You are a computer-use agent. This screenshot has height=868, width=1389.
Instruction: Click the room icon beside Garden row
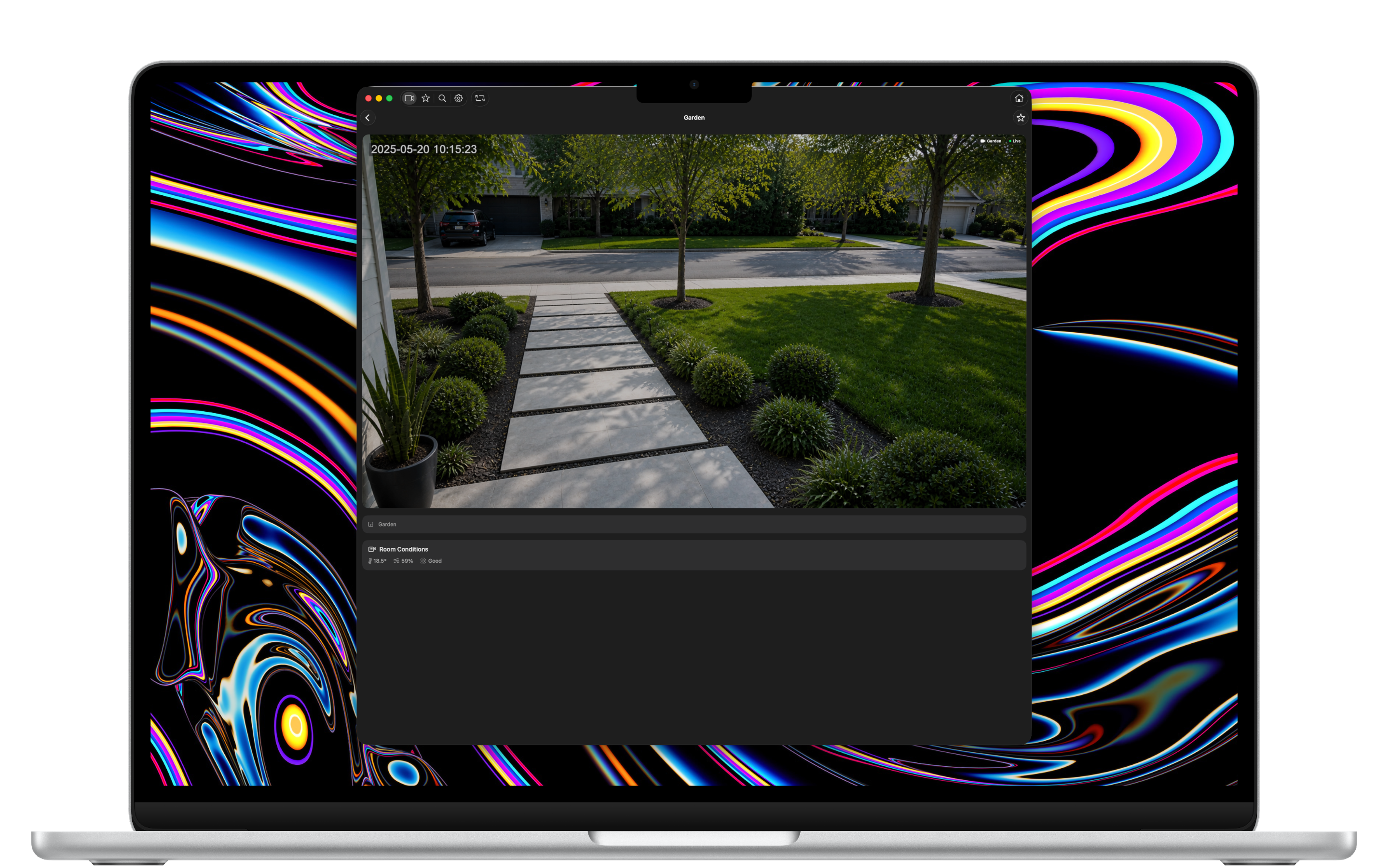click(x=371, y=524)
